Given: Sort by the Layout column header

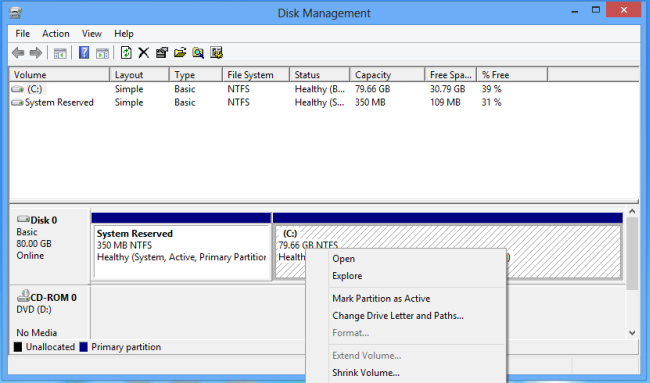Looking at the screenshot, I should pos(140,75).
